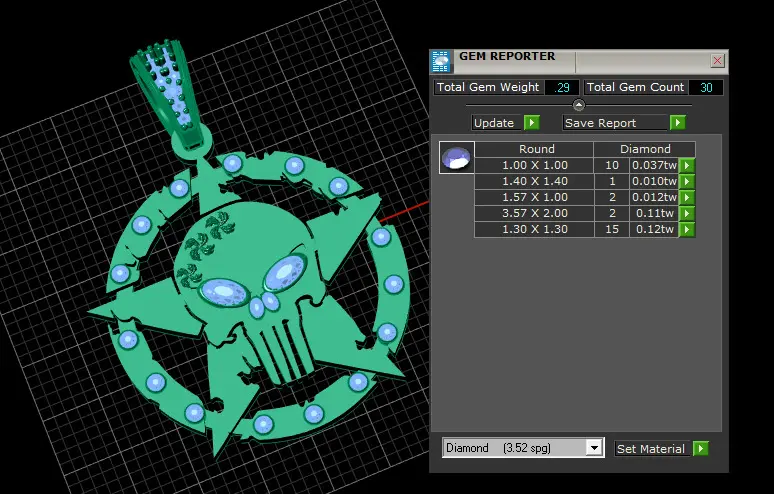Click green arrow on 1.30 X 1.30 row
The height and width of the screenshot is (494, 774).
(x=687, y=229)
